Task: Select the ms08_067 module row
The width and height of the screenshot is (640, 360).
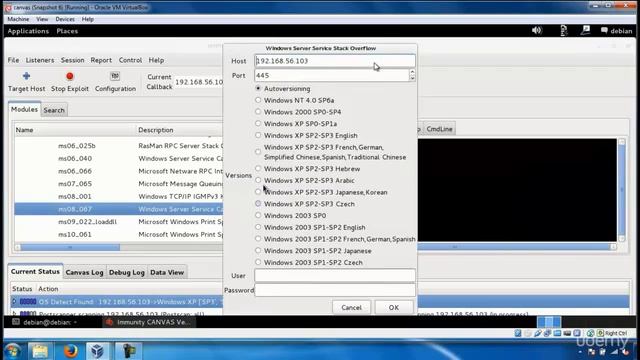Action: 118,209
